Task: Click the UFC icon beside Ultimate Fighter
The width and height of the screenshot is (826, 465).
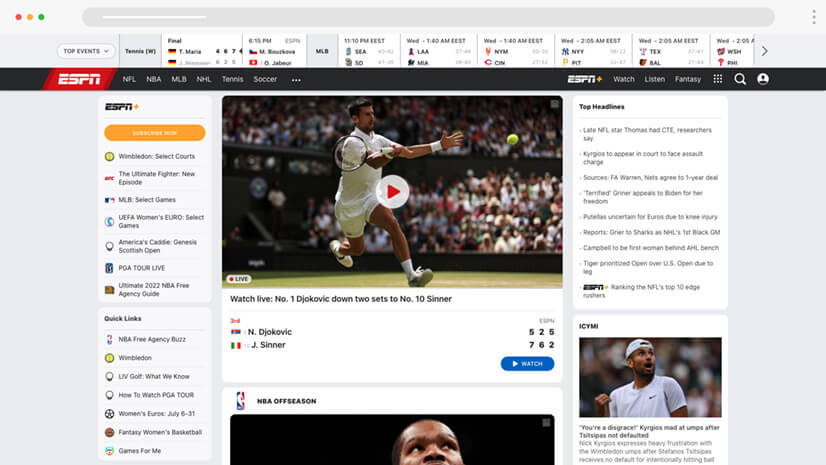Action: coord(109,178)
